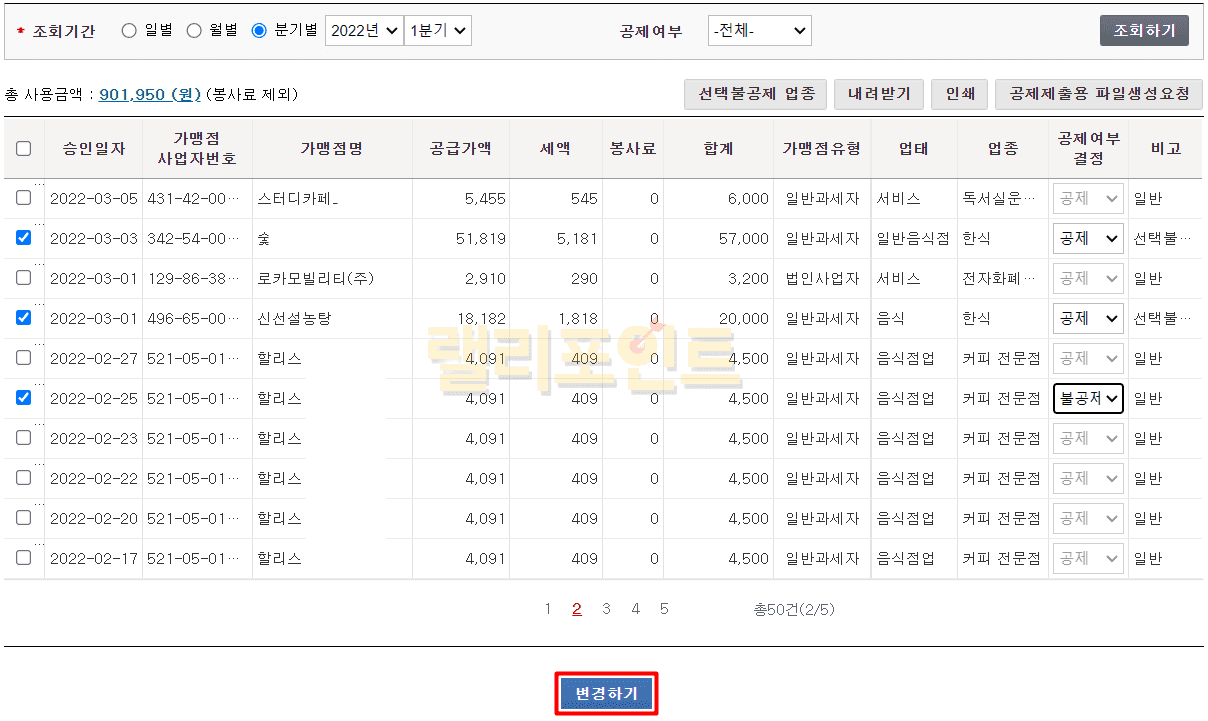The height and width of the screenshot is (721, 1208).
Task: Click the 901,950 (원) total amount link
Action: click(x=150, y=94)
